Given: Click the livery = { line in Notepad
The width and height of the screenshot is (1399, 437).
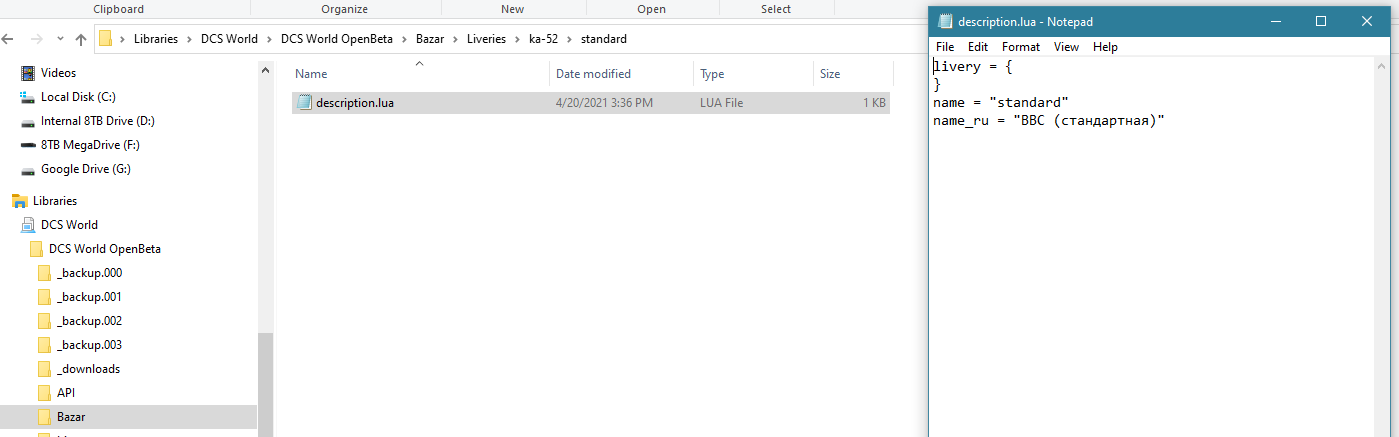Looking at the screenshot, I should (973, 67).
